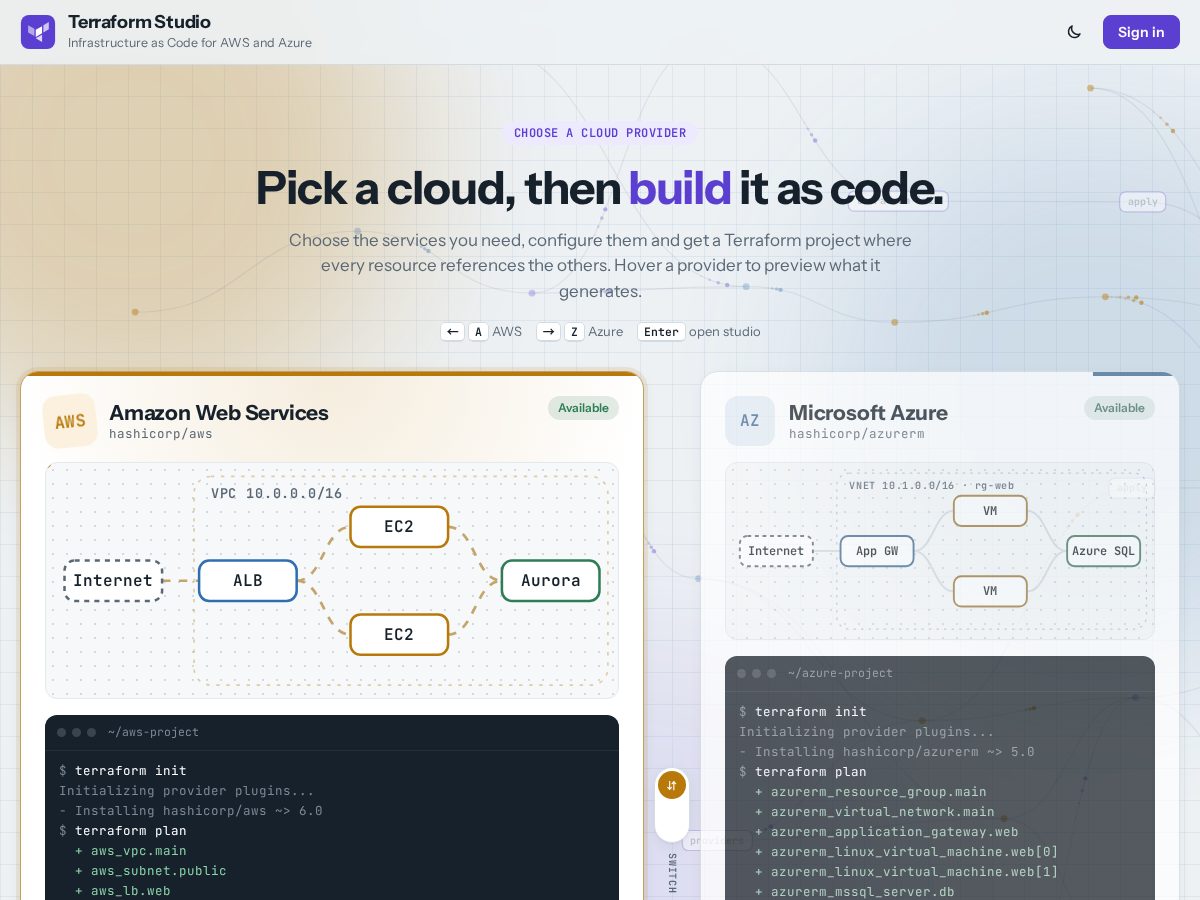Click the Installing hashicorp/azurerm ~> 5.0 line
This screenshot has width=1200, height=900.
tap(887, 752)
